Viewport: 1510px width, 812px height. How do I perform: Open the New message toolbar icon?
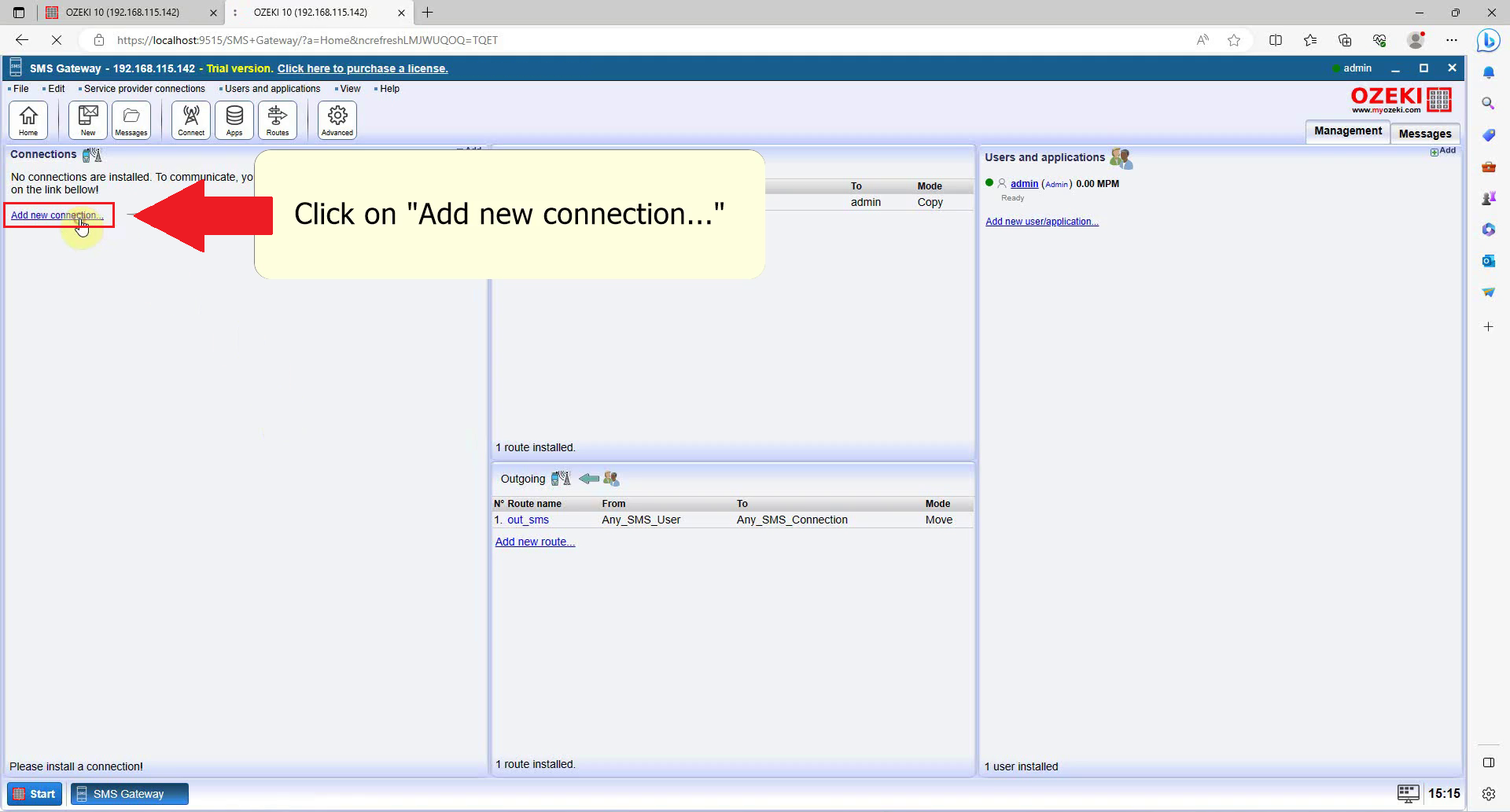[88, 120]
